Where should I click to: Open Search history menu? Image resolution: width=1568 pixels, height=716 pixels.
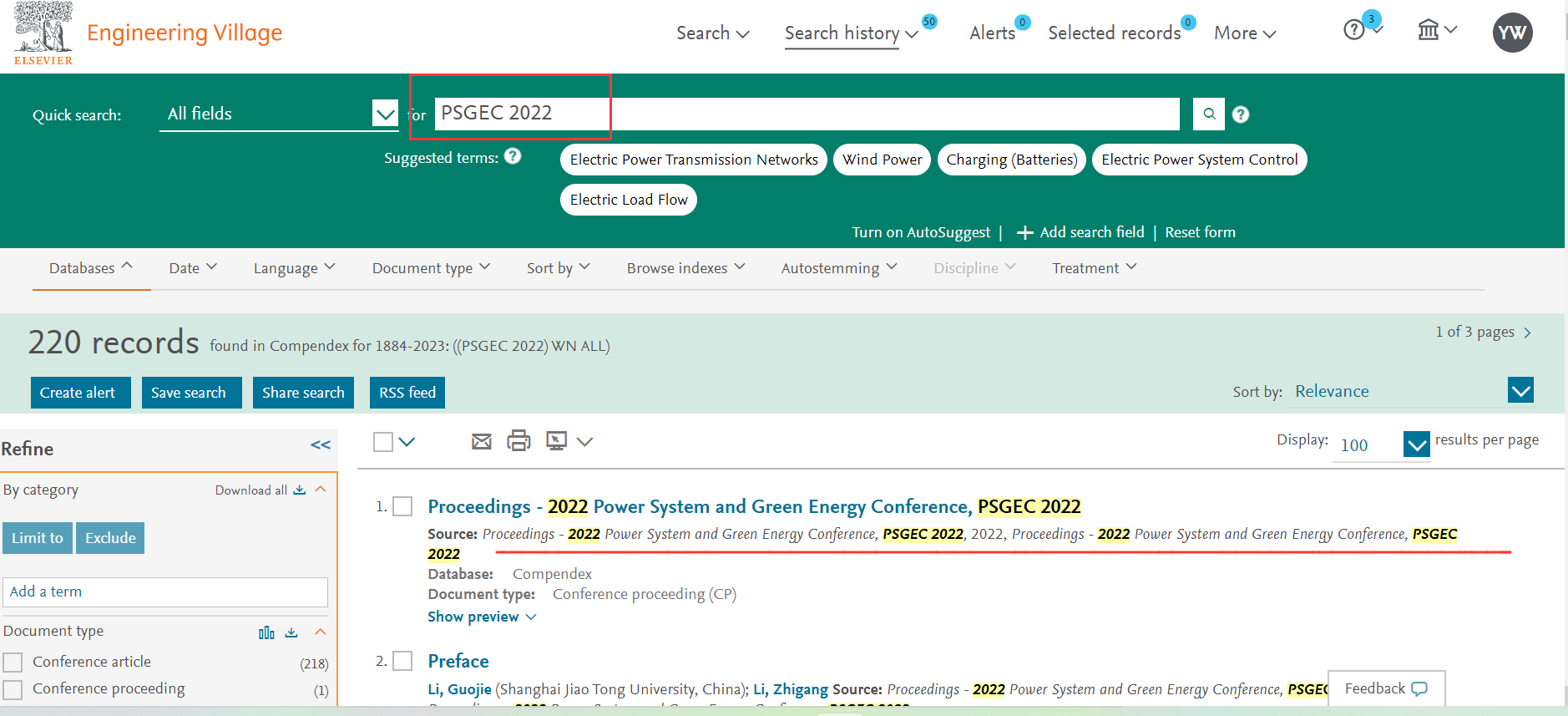coord(851,33)
